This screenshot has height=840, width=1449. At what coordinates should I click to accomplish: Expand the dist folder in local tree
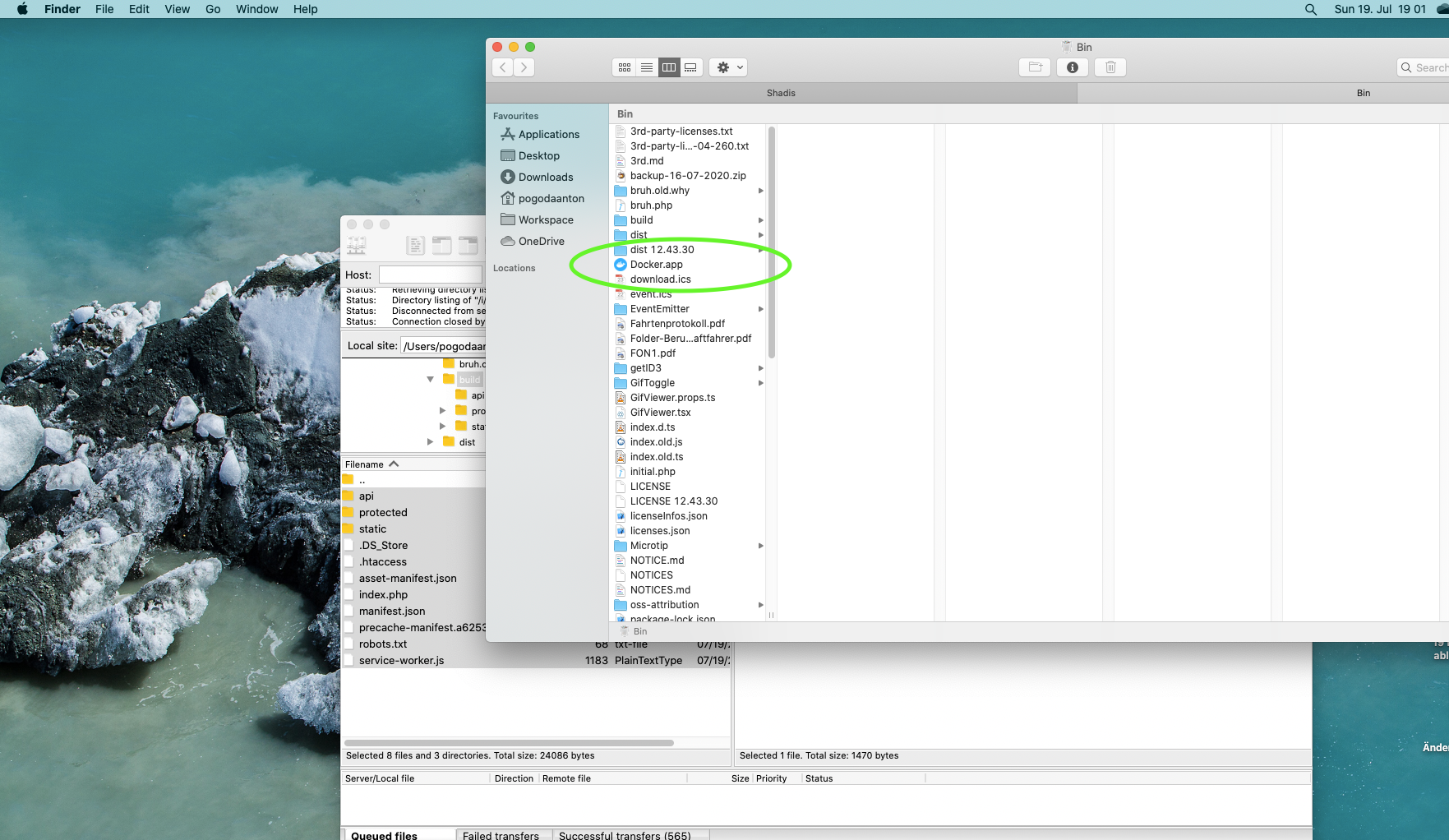[x=430, y=442]
